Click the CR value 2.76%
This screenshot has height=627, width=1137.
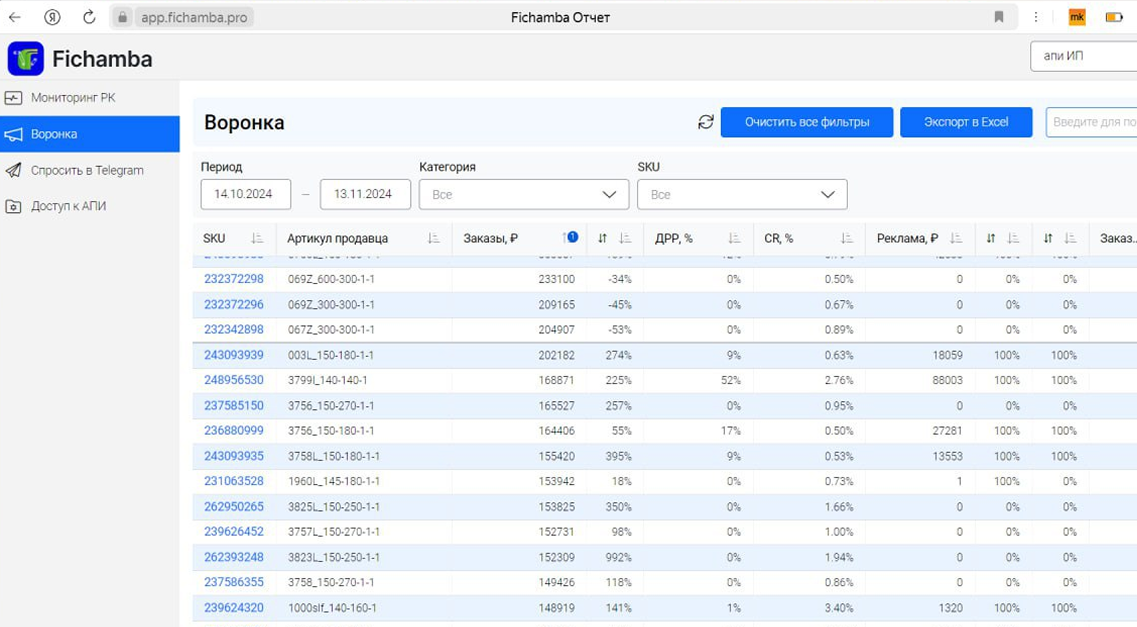(x=839, y=381)
